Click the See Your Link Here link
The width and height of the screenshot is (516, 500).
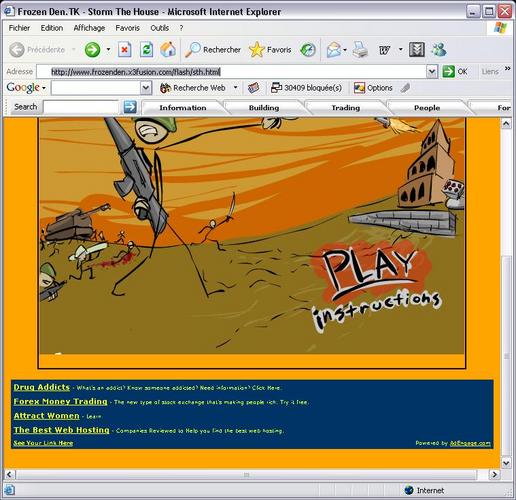[x=43, y=443]
